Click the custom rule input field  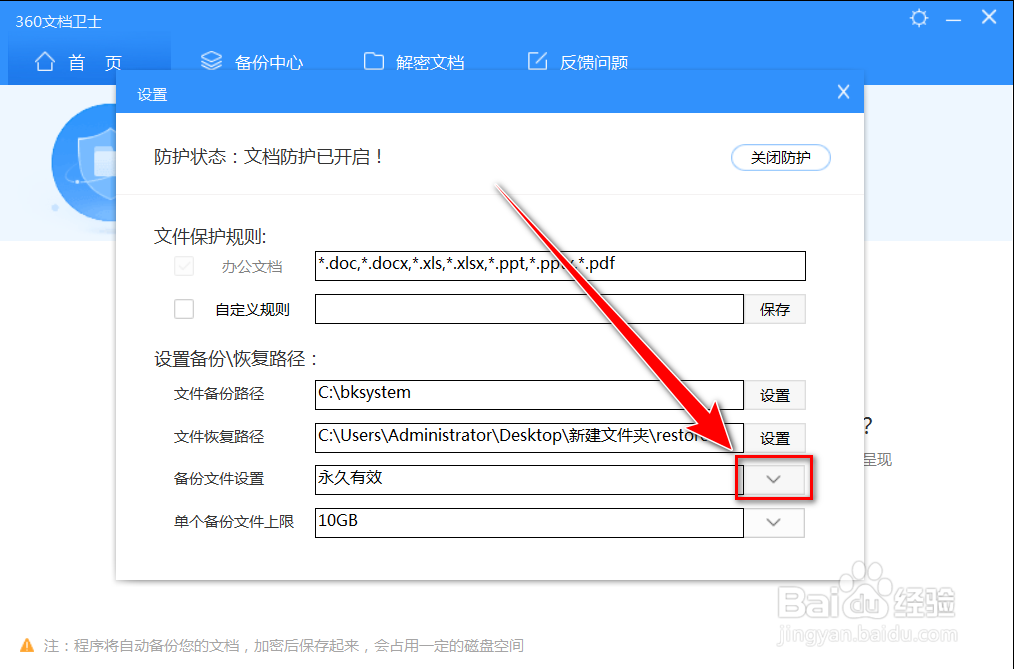[529, 309]
